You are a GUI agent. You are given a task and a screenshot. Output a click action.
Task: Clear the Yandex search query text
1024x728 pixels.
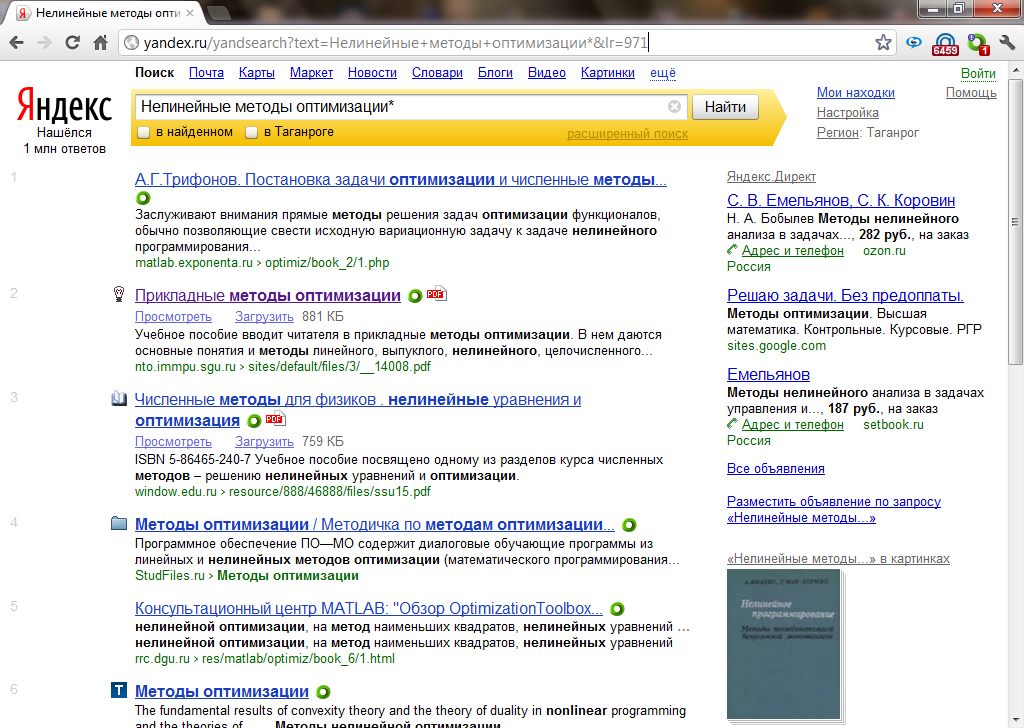click(x=674, y=106)
